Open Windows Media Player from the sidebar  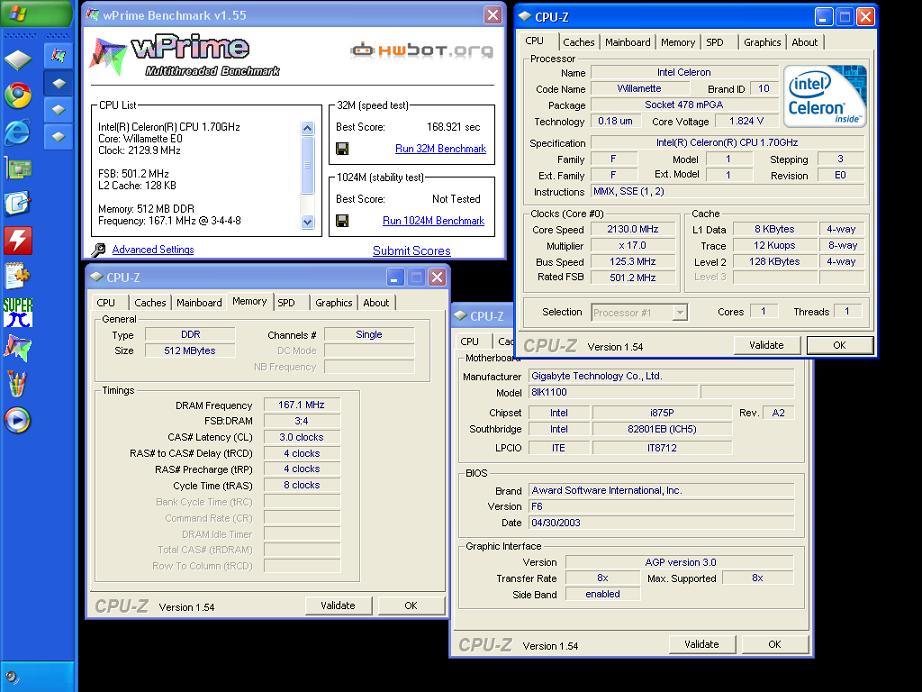click(x=18, y=420)
